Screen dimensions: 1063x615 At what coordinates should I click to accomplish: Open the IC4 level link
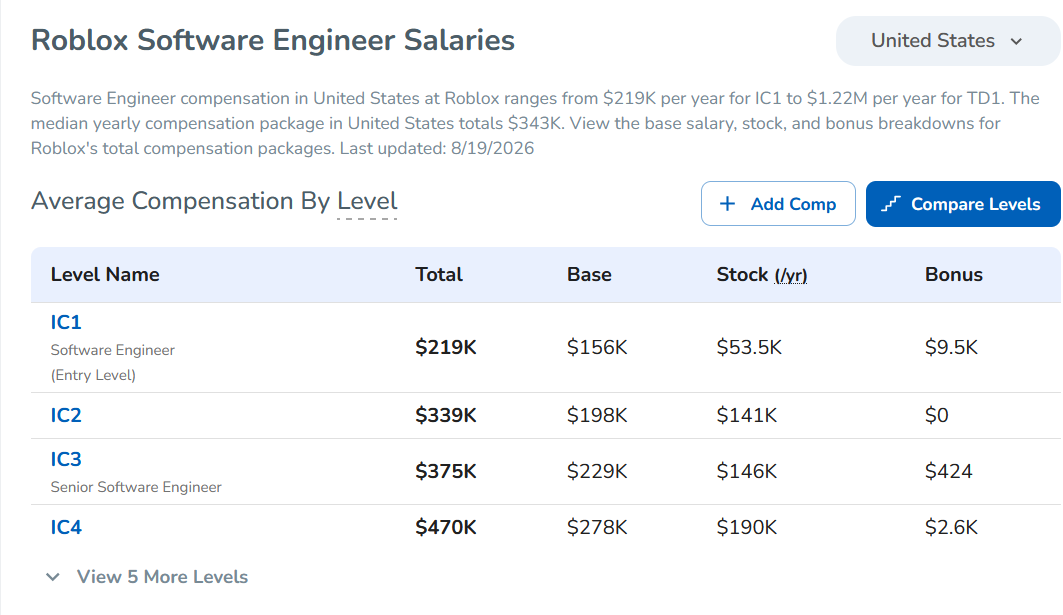66,527
